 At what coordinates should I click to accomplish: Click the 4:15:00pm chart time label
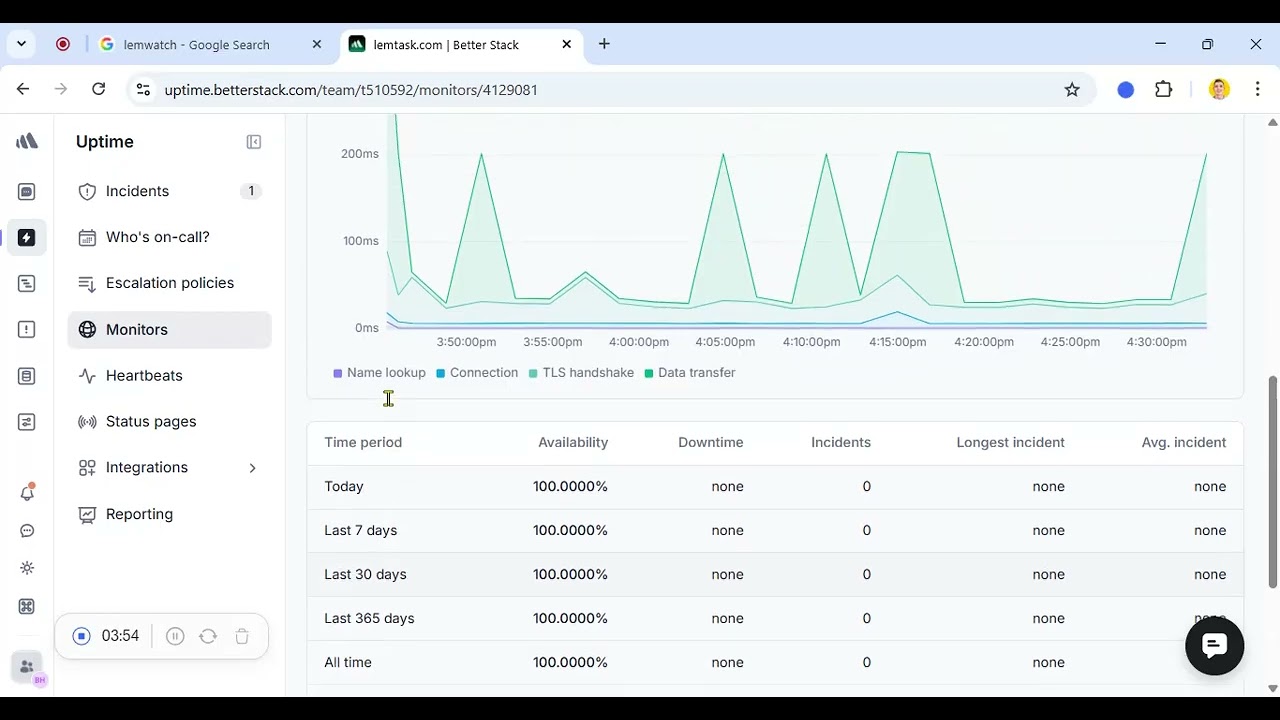(x=898, y=342)
